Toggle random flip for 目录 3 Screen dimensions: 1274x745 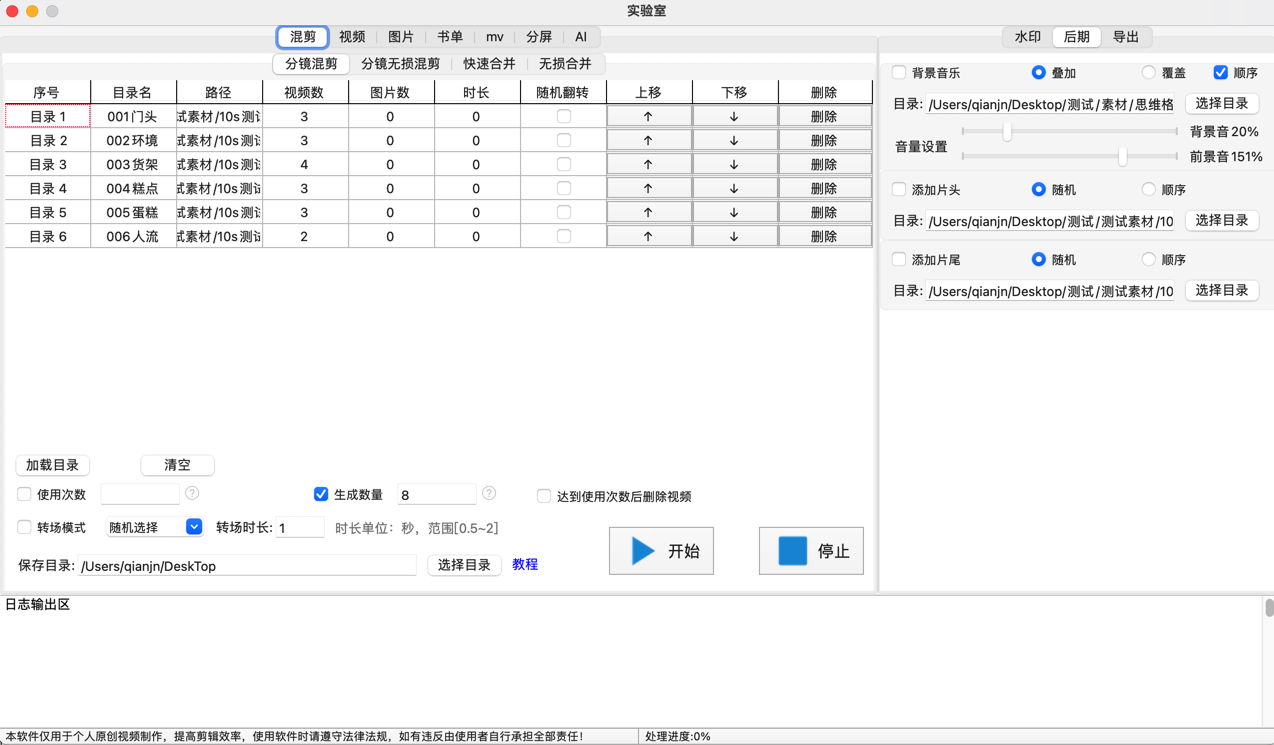[x=564, y=165]
